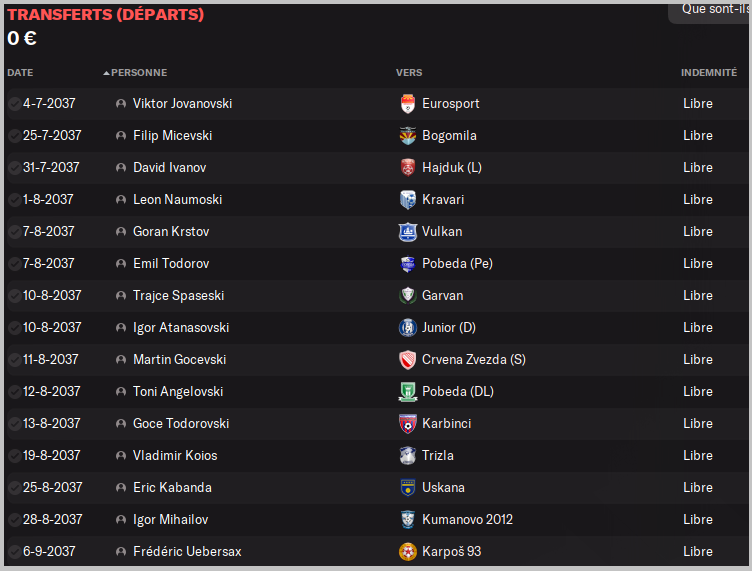The width and height of the screenshot is (752, 571).
Task: Open the "Que sont-ils" button at top right
Action: [x=712, y=9]
